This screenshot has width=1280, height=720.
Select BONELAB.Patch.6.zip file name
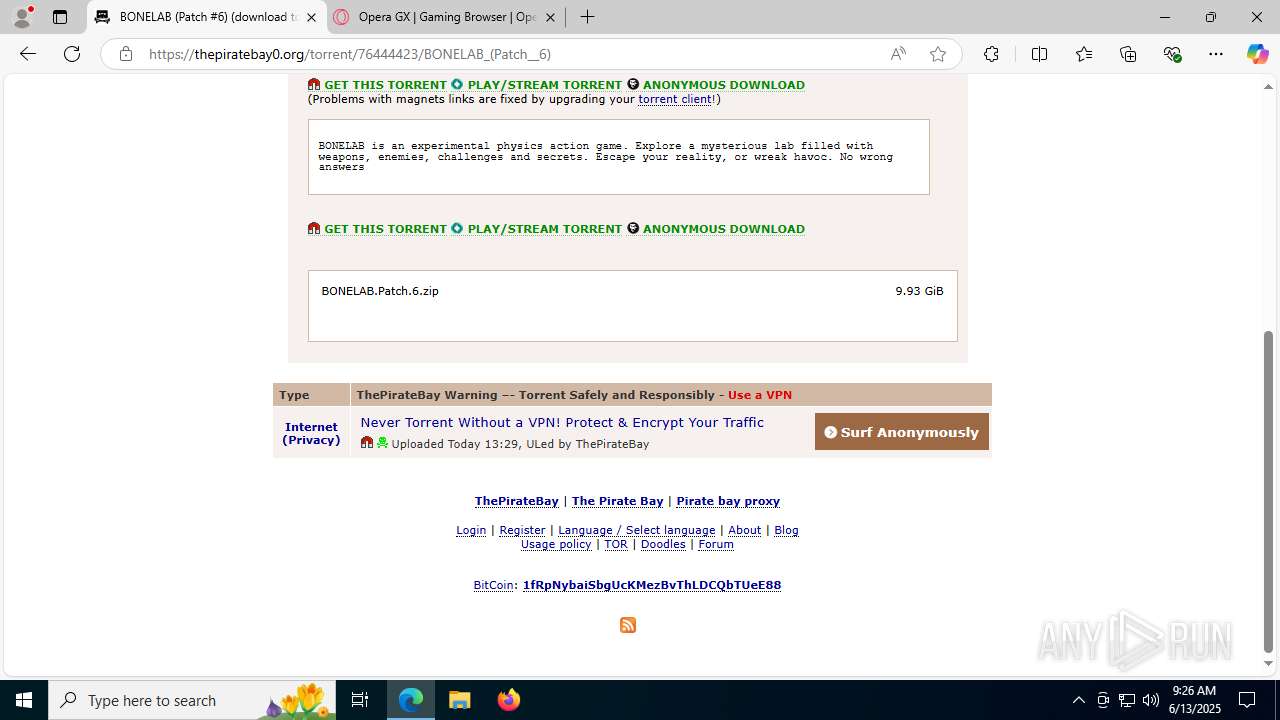(x=380, y=291)
